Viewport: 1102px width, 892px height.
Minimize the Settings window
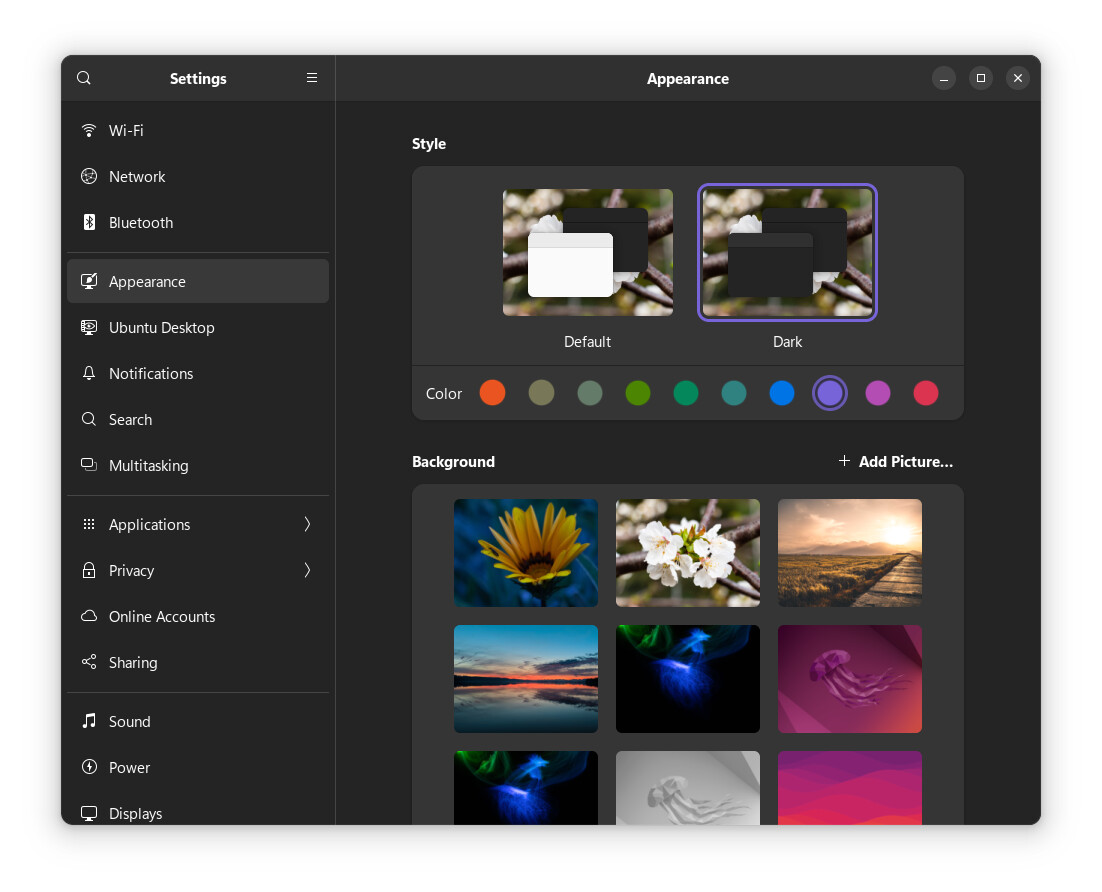coord(944,78)
